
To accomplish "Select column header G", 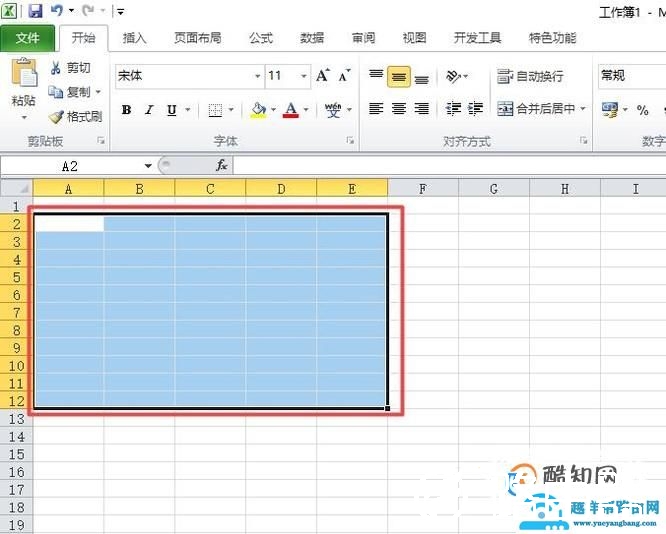I will coord(494,188).
